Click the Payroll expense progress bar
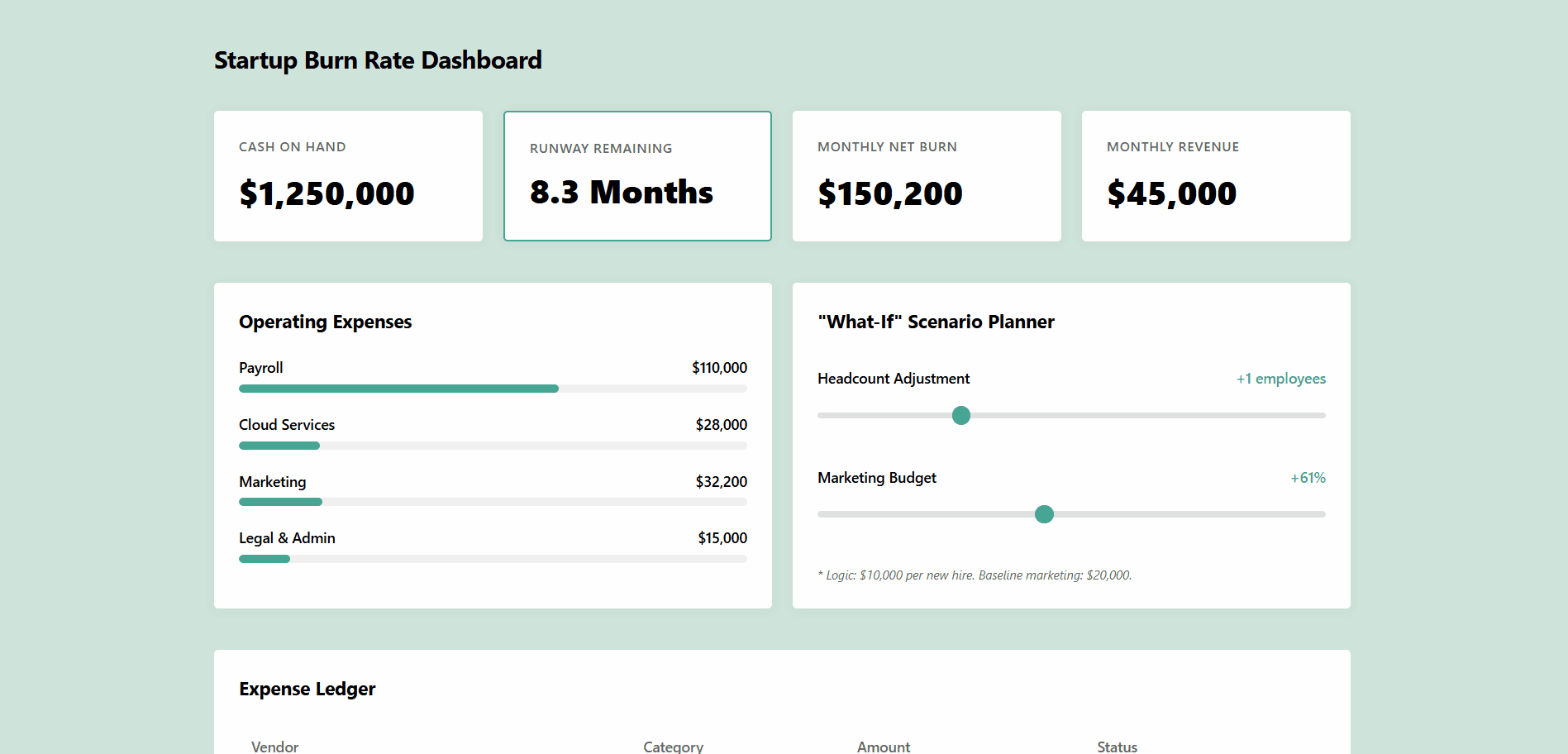1568x754 pixels. (x=493, y=389)
